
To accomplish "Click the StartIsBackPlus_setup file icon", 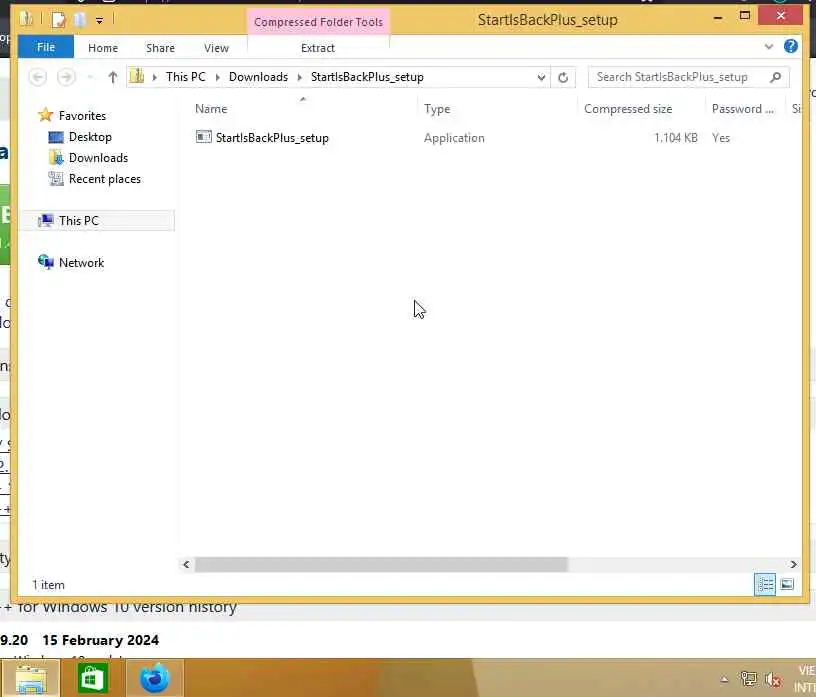I will coord(203,137).
